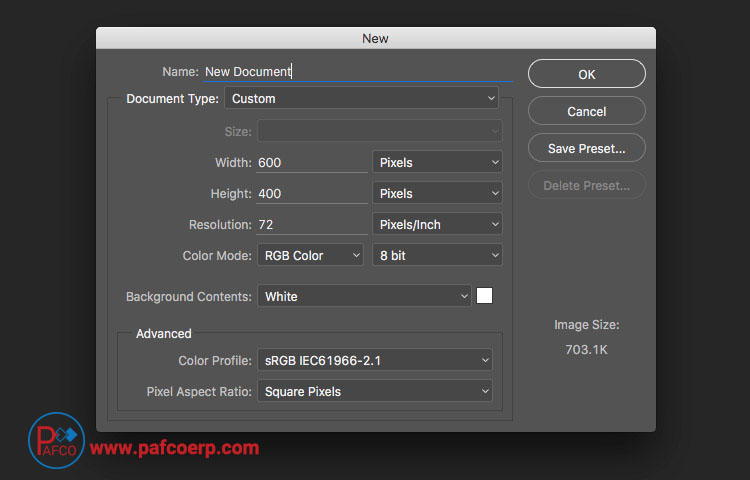Click the Name field with New Document
Viewport: 750px width, 480px height.
[x=358, y=72]
